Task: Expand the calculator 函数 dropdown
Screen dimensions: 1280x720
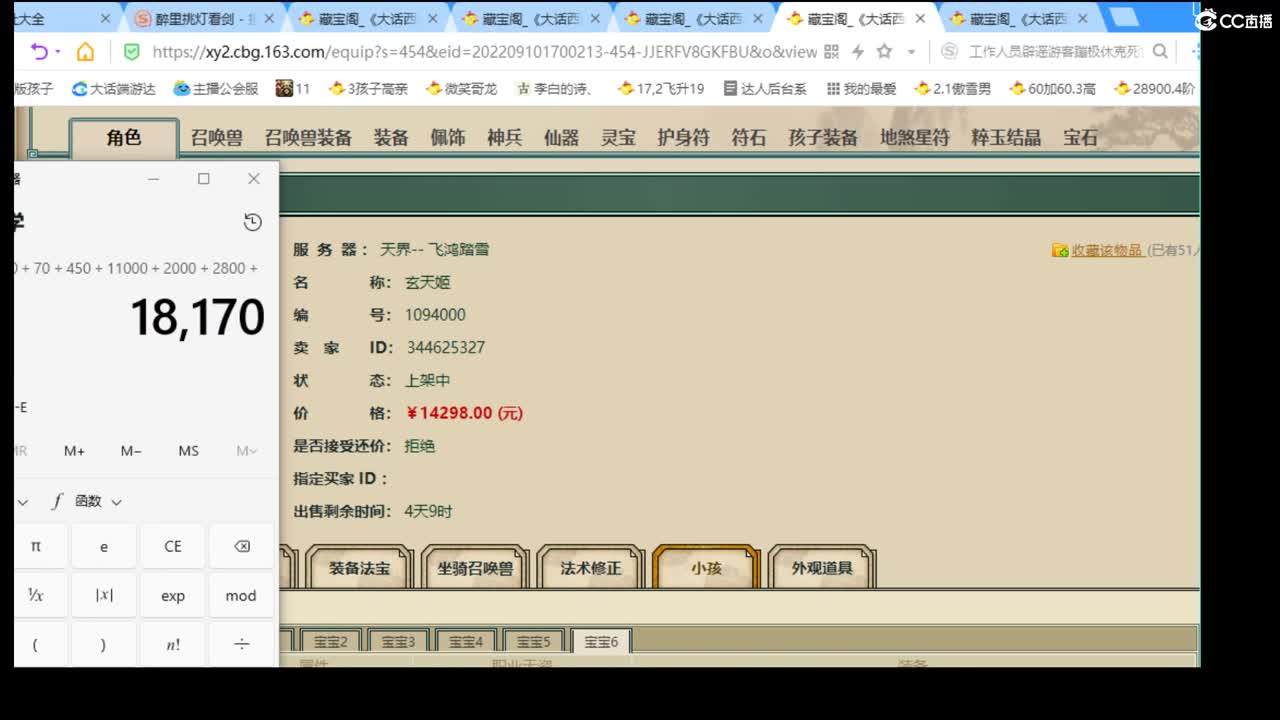Action: pyautogui.click(x=88, y=501)
